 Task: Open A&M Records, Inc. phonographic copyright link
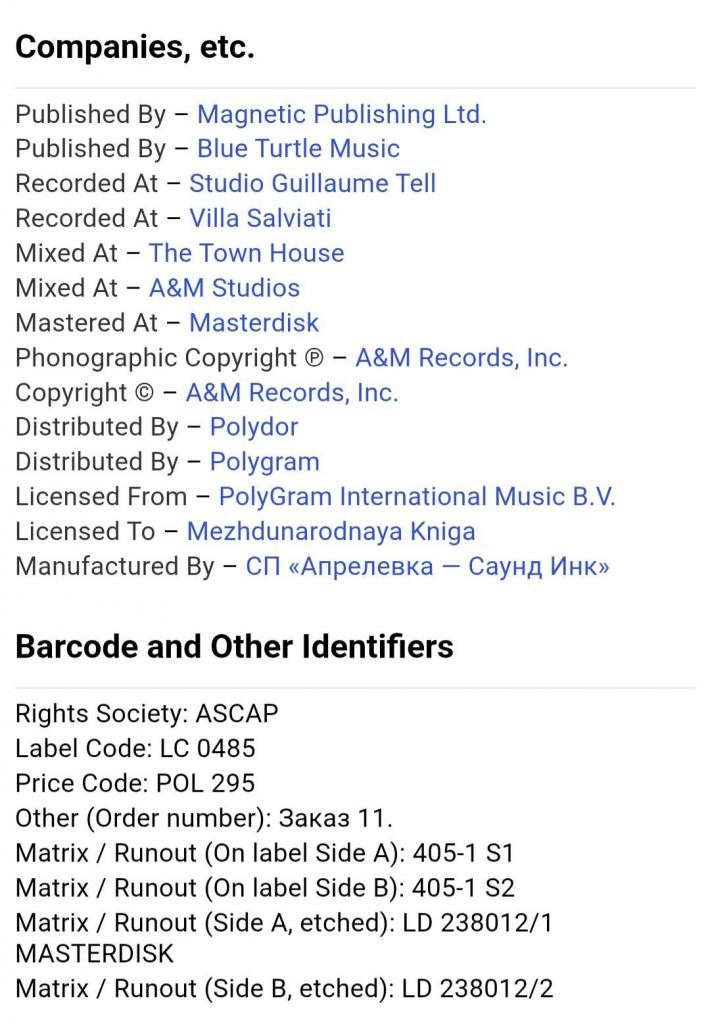(x=461, y=358)
